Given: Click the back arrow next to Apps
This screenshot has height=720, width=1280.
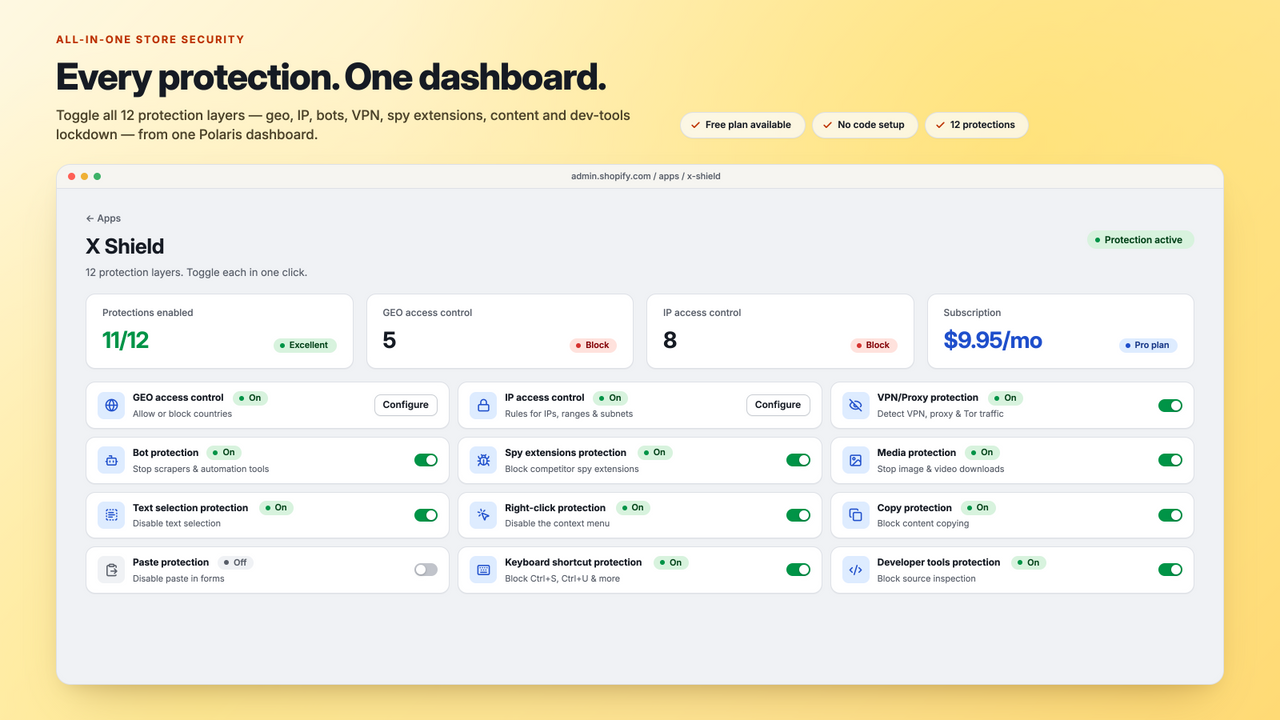Looking at the screenshot, I should [90, 218].
